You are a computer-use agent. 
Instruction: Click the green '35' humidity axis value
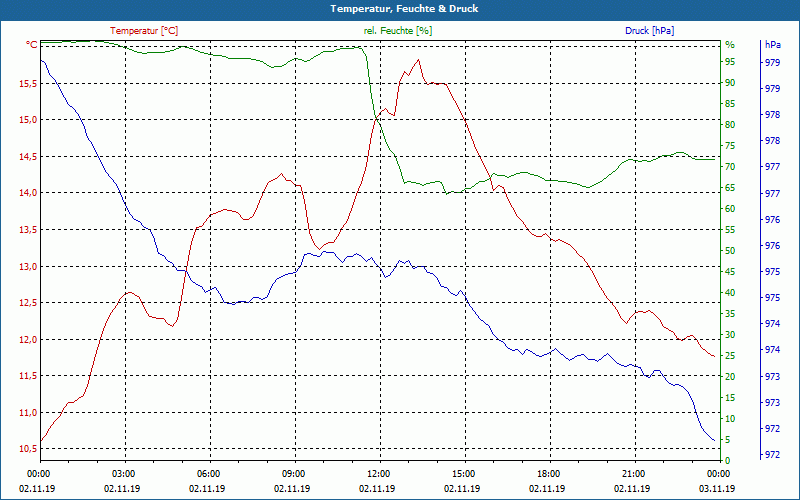coord(730,314)
